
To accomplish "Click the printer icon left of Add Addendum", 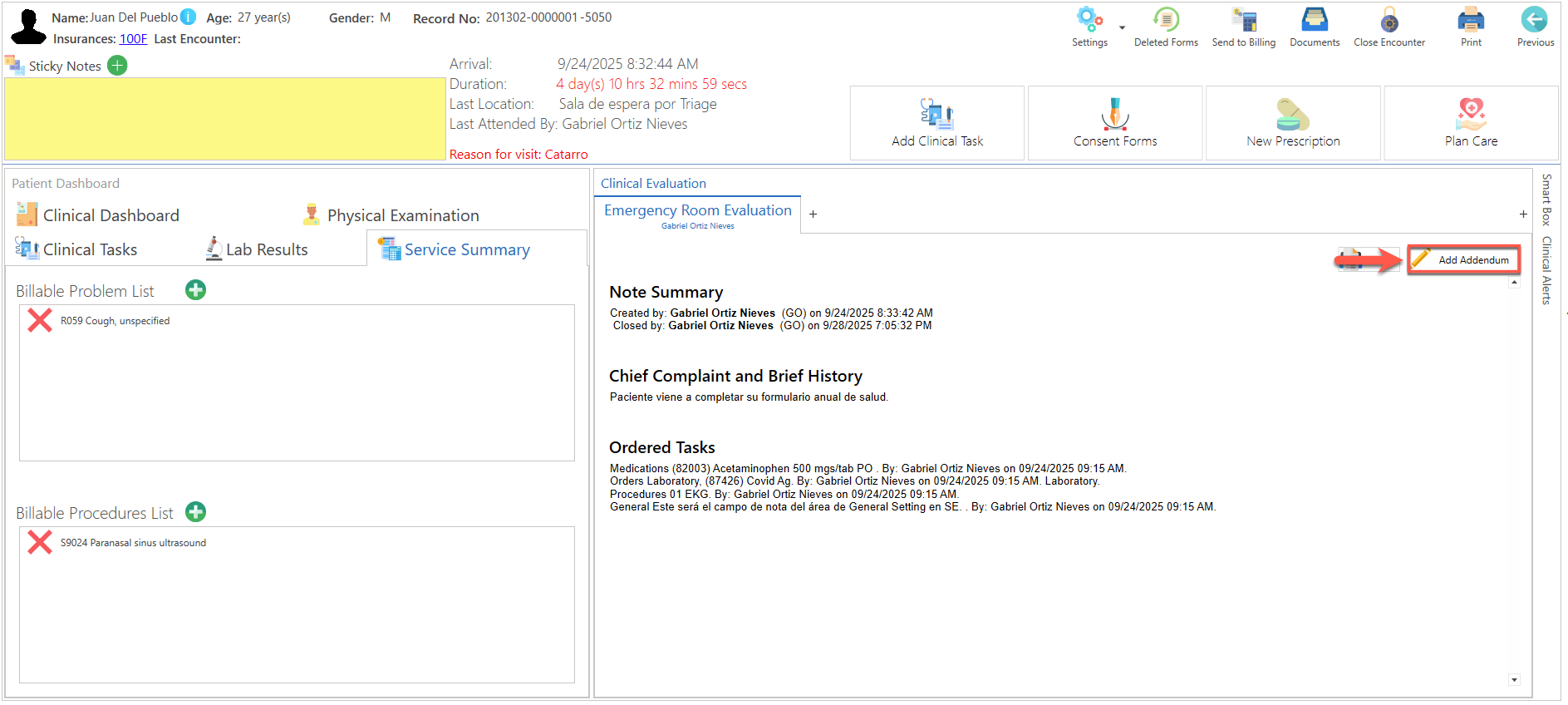I will tap(1351, 259).
